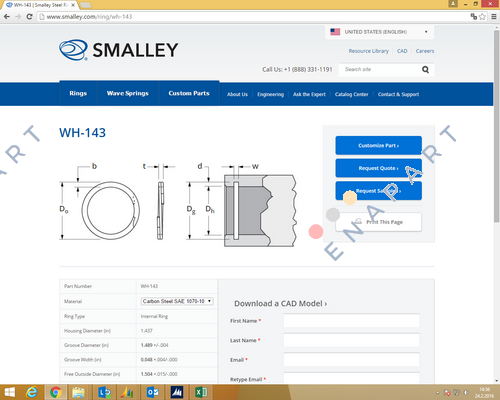
Task: Click the Customize Part button
Action: coord(378,145)
